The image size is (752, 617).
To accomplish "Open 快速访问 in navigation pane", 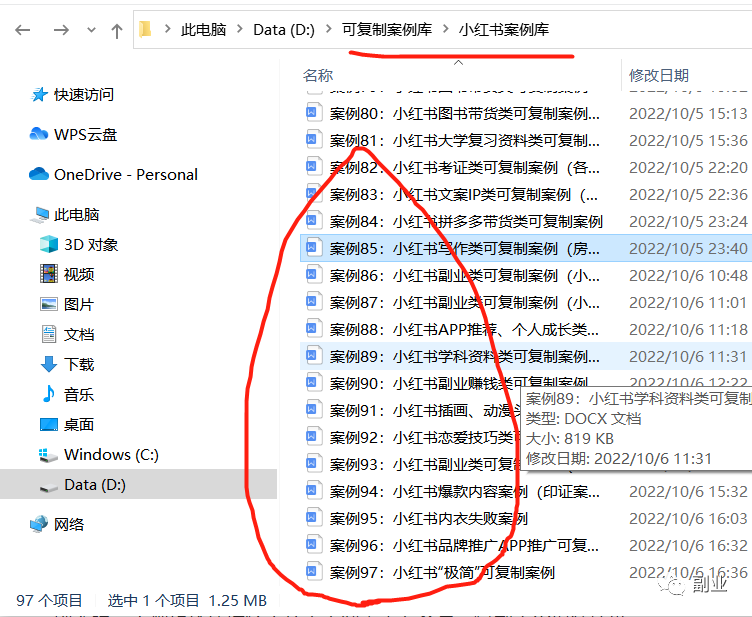I will pyautogui.click(x=84, y=94).
